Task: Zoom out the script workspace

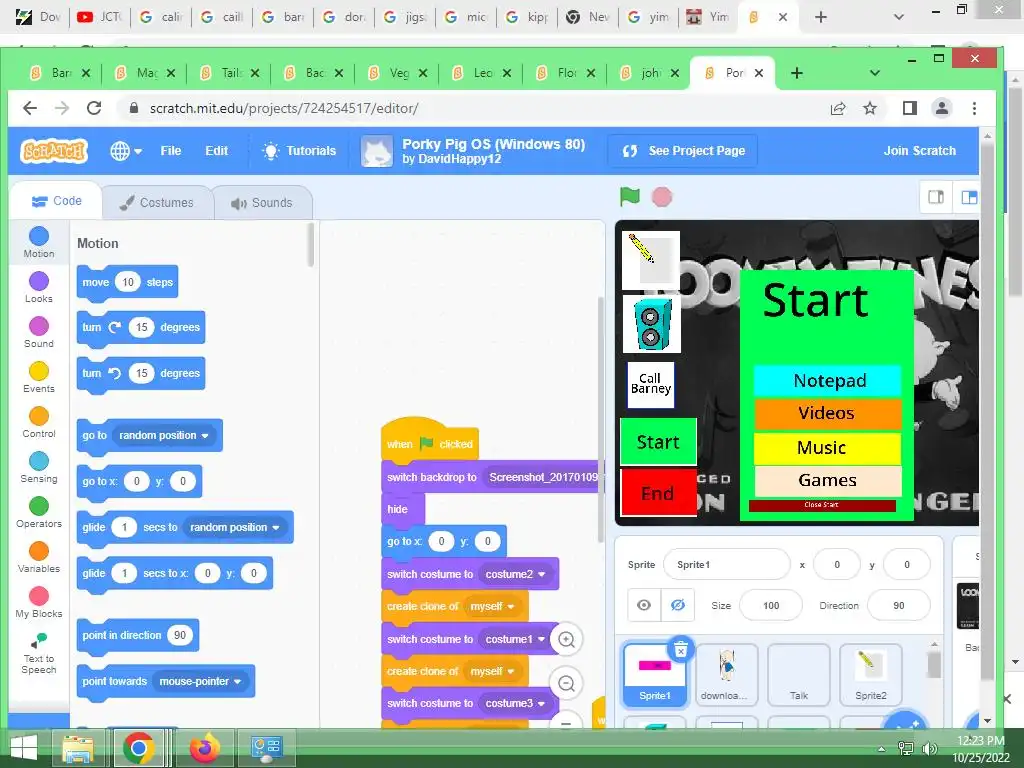Action: pos(566,684)
